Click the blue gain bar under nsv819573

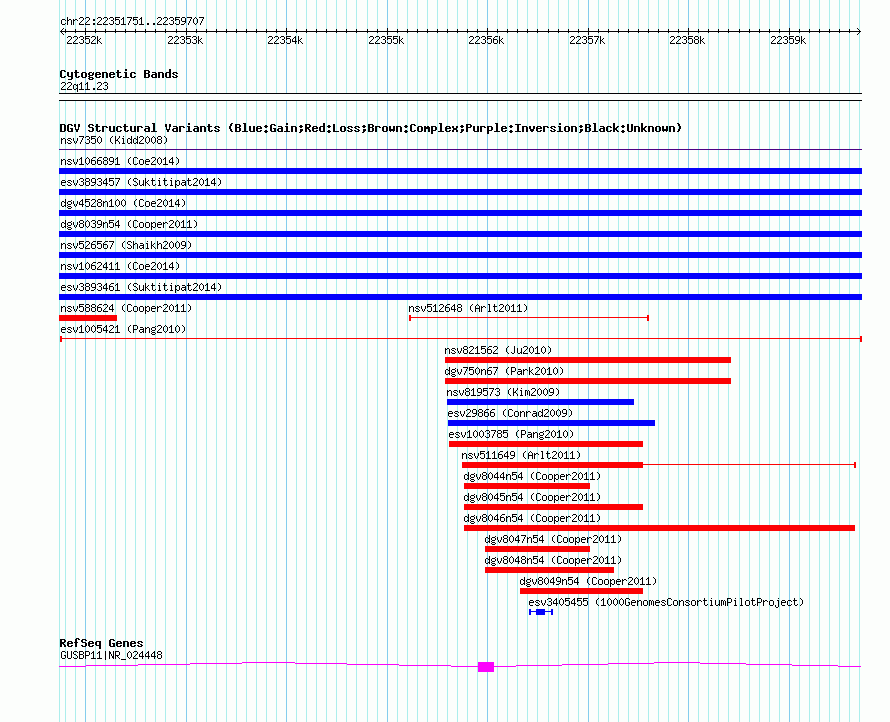click(x=540, y=402)
